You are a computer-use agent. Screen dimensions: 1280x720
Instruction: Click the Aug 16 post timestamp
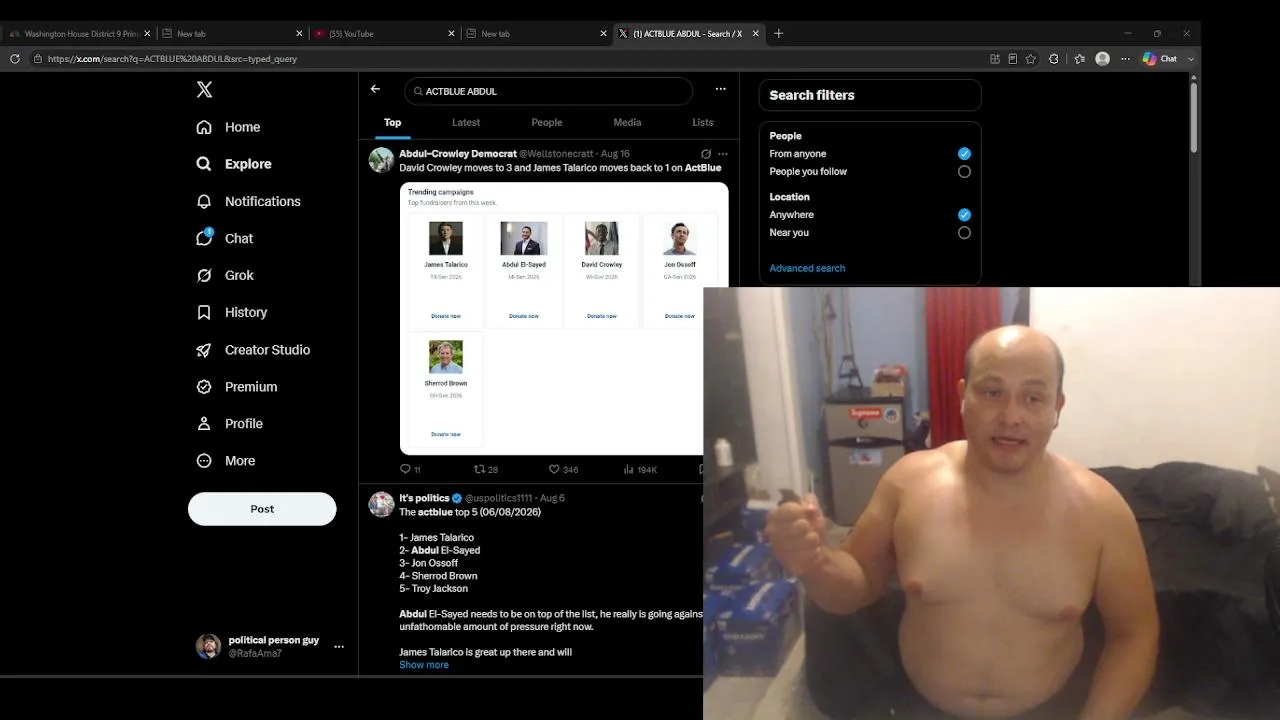[x=616, y=154]
